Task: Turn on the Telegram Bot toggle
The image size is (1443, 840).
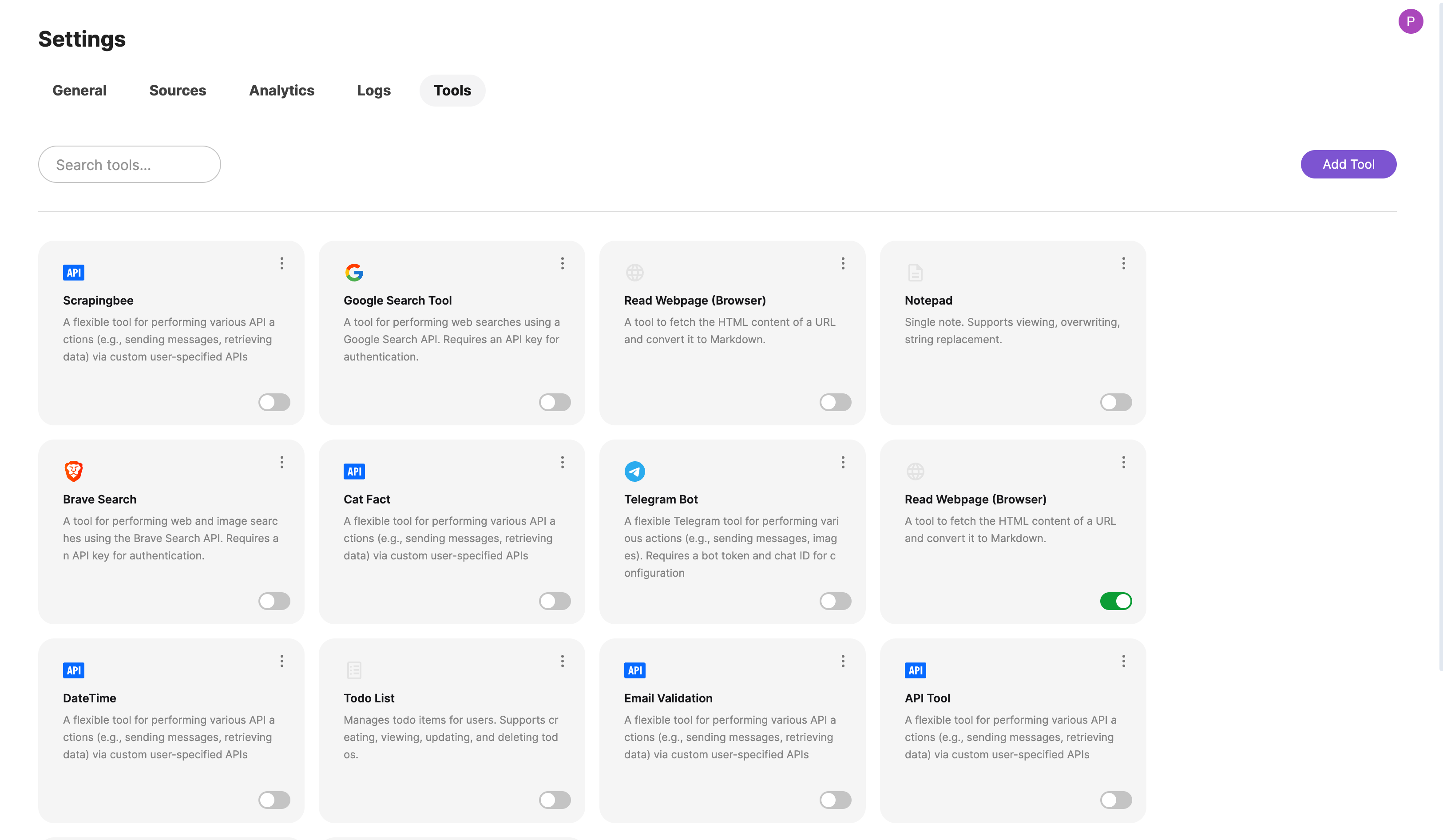Action: 835,601
